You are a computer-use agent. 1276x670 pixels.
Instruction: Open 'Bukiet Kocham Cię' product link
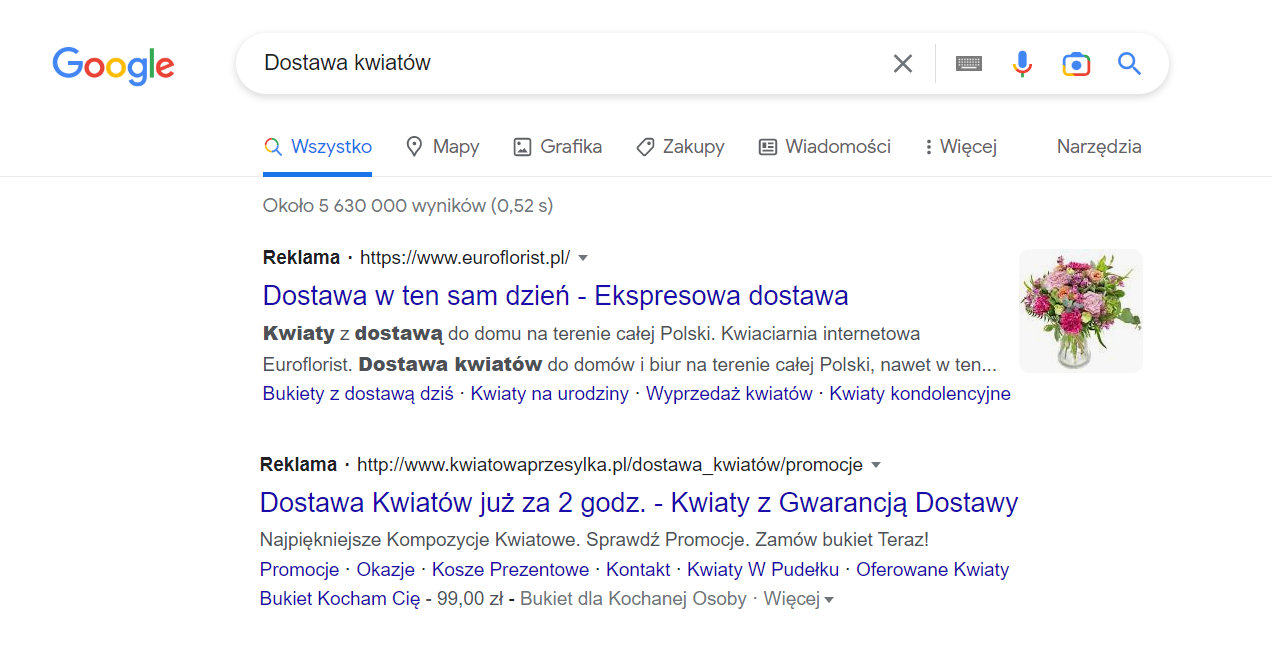click(x=340, y=599)
